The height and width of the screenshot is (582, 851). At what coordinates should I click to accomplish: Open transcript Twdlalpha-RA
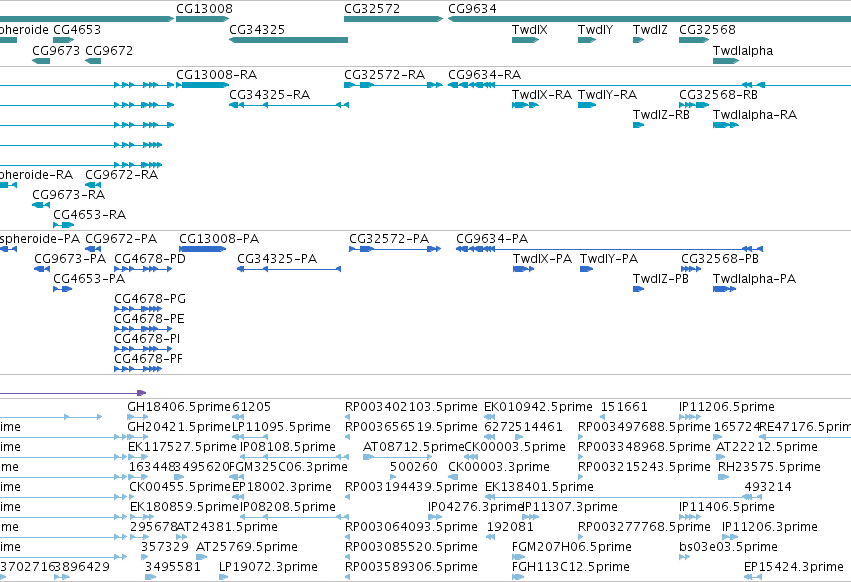[x=726, y=125]
